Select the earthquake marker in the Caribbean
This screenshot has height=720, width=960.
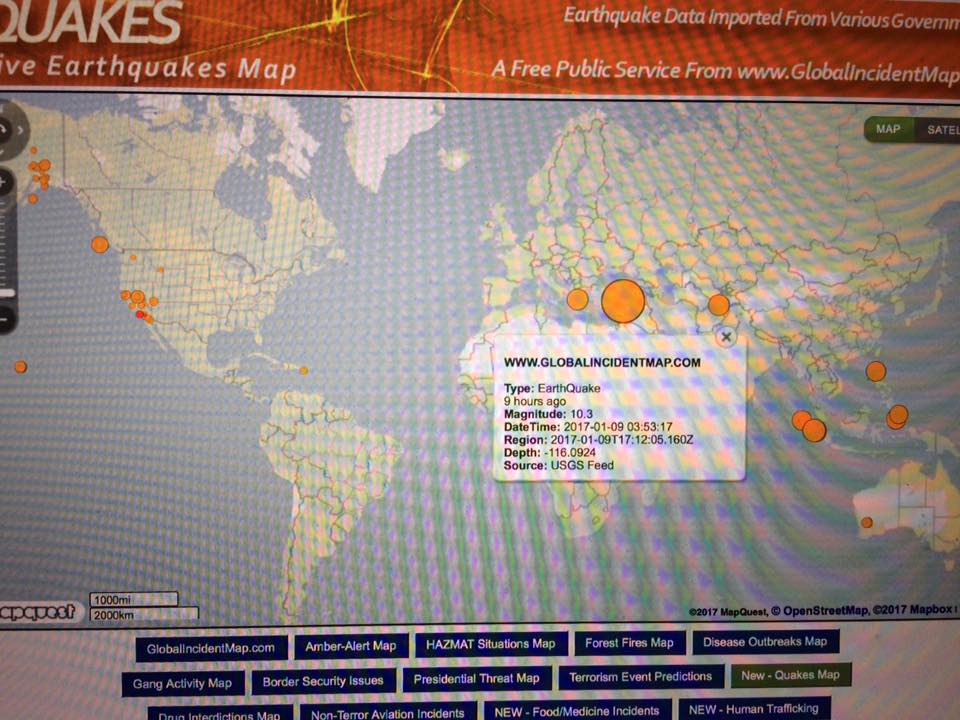click(303, 370)
